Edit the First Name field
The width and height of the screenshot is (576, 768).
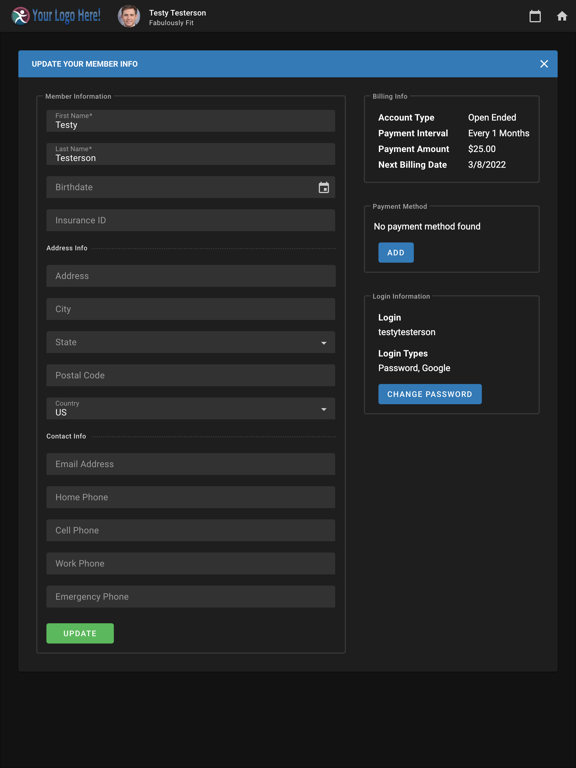point(191,120)
